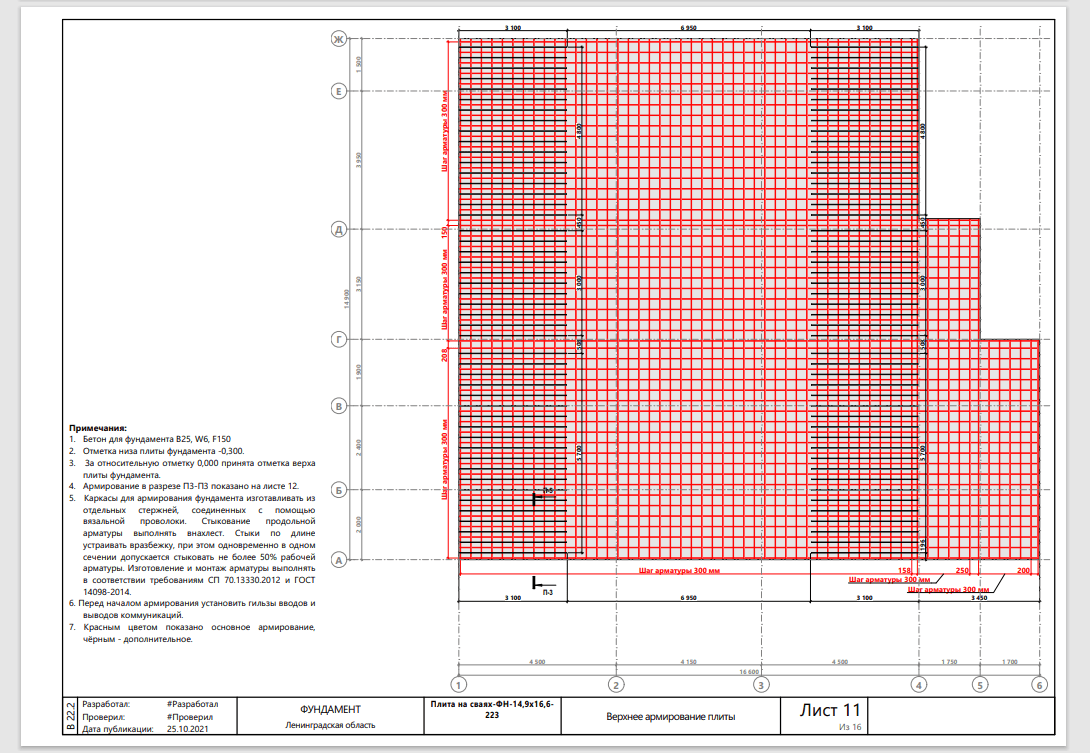1090x753 pixels.
Task: Click the numbered axis bubble 2
Action: click(x=616, y=685)
